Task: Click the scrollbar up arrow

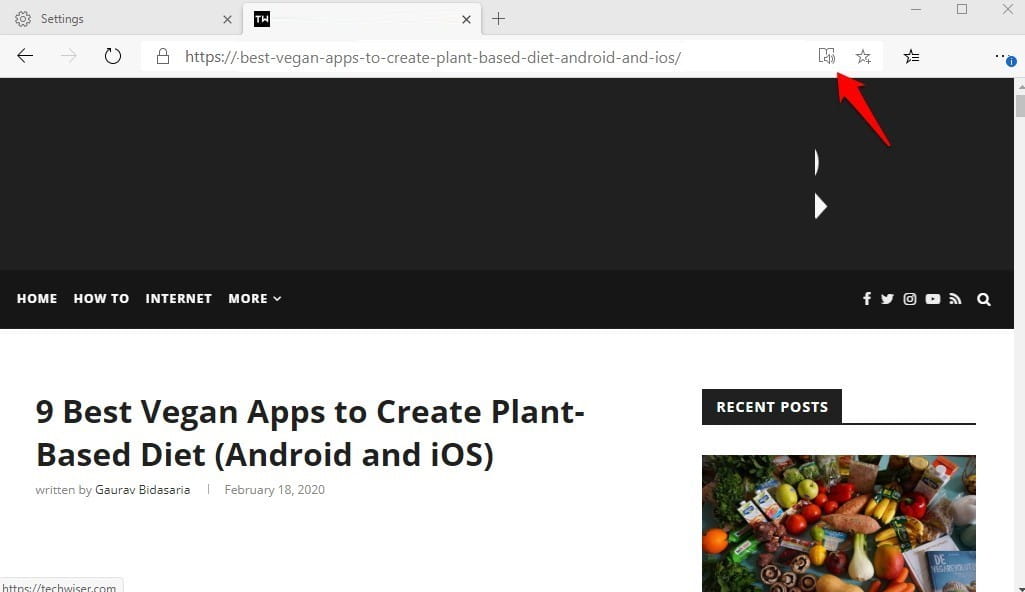Action: [1019, 86]
